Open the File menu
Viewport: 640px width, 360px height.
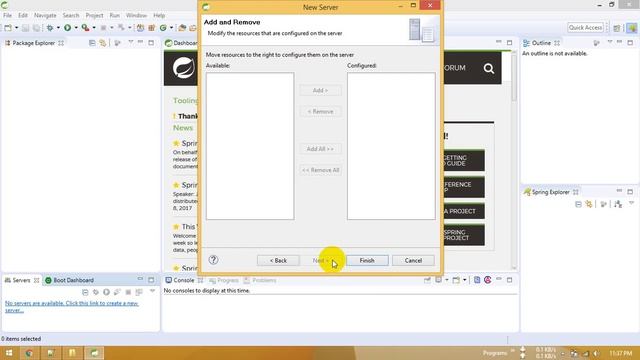7,16
